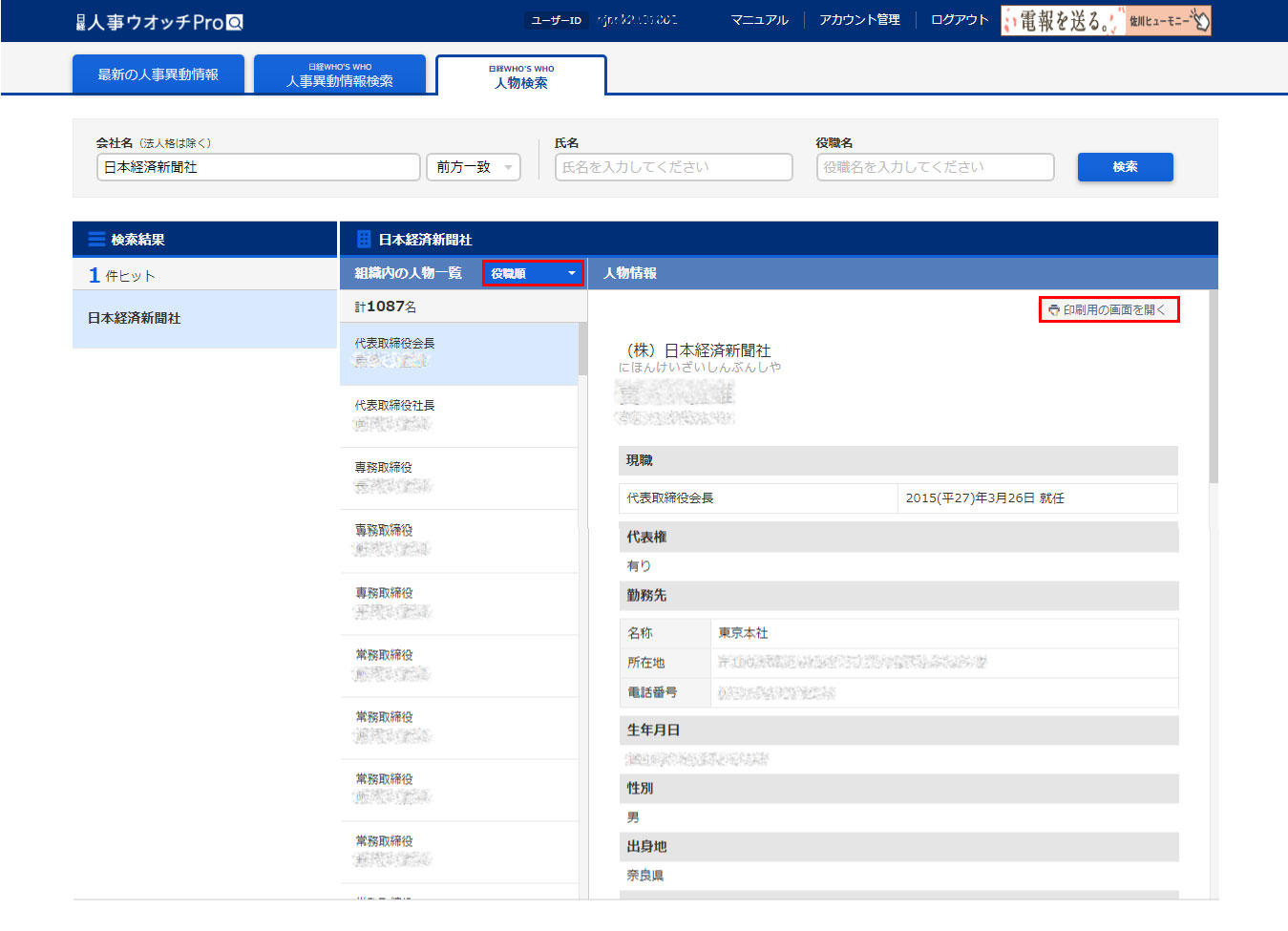Click the ユーザーID label in header
Viewport: 1288px width, 931px height.
click(557, 20)
